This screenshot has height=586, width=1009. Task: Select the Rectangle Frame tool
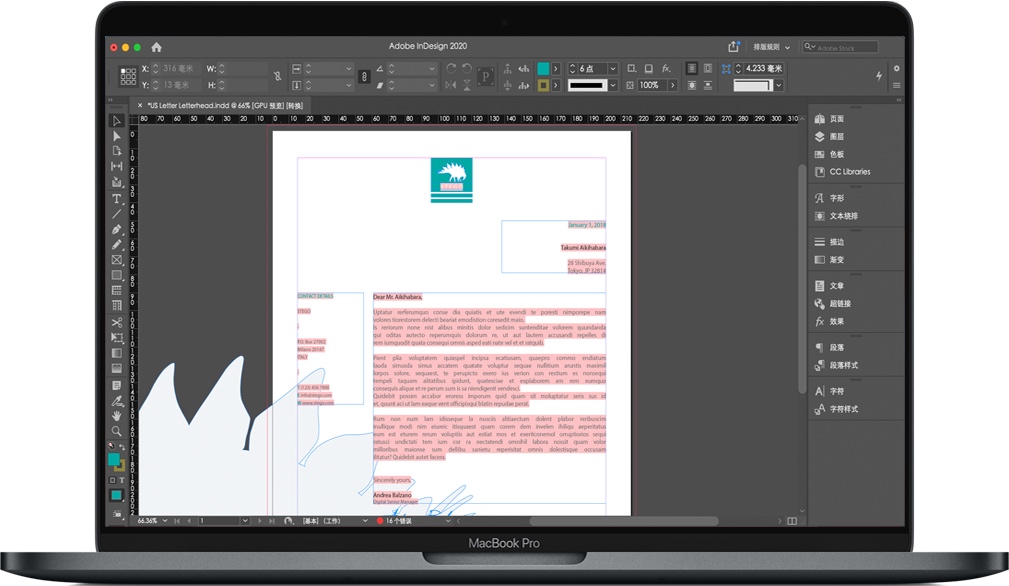[x=117, y=260]
